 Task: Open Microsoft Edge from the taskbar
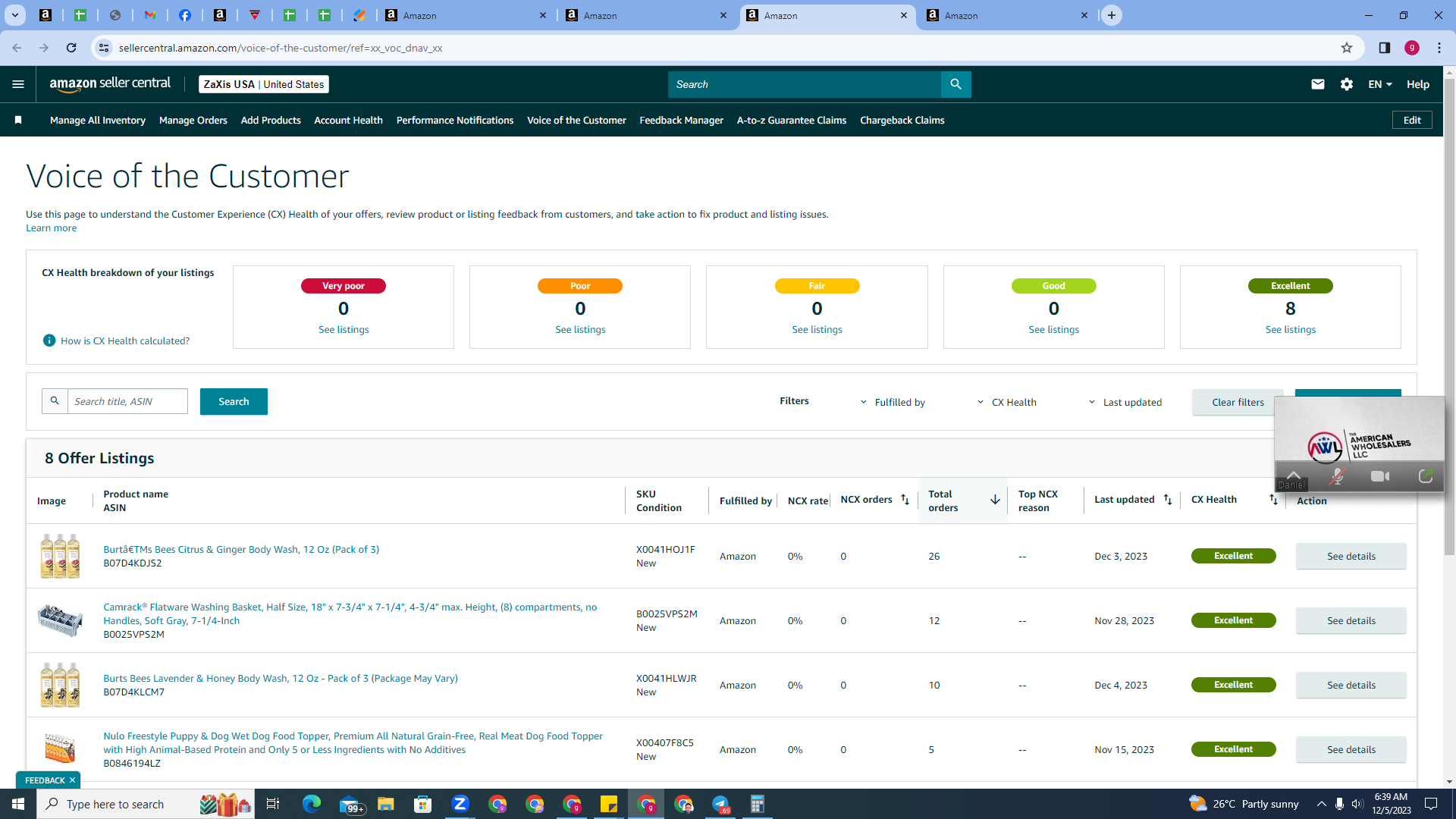tap(312, 804)
